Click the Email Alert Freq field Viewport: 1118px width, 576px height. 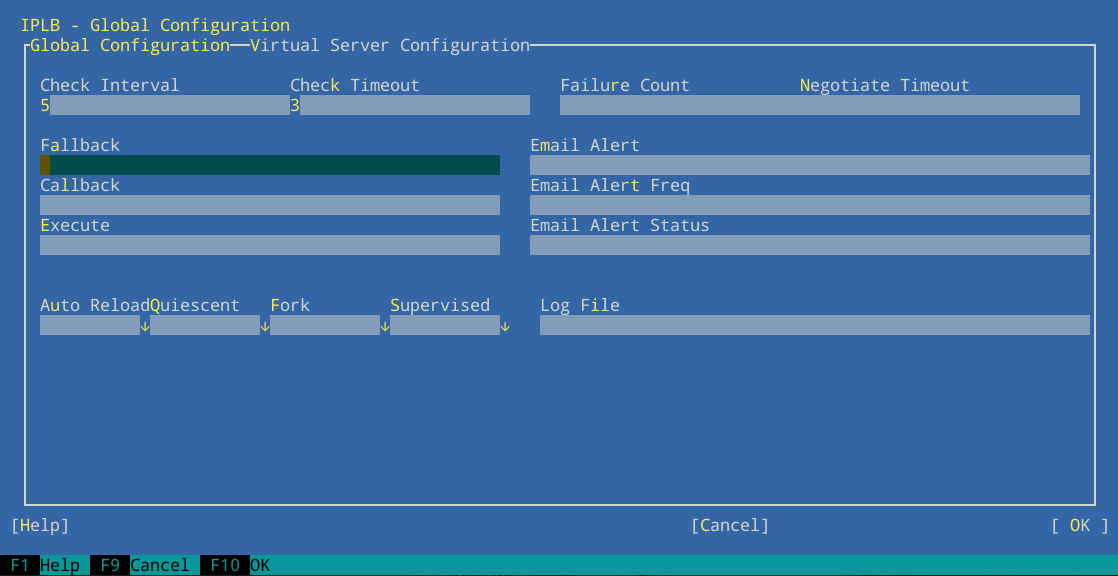pyautogui.click(x=809, y=205)
